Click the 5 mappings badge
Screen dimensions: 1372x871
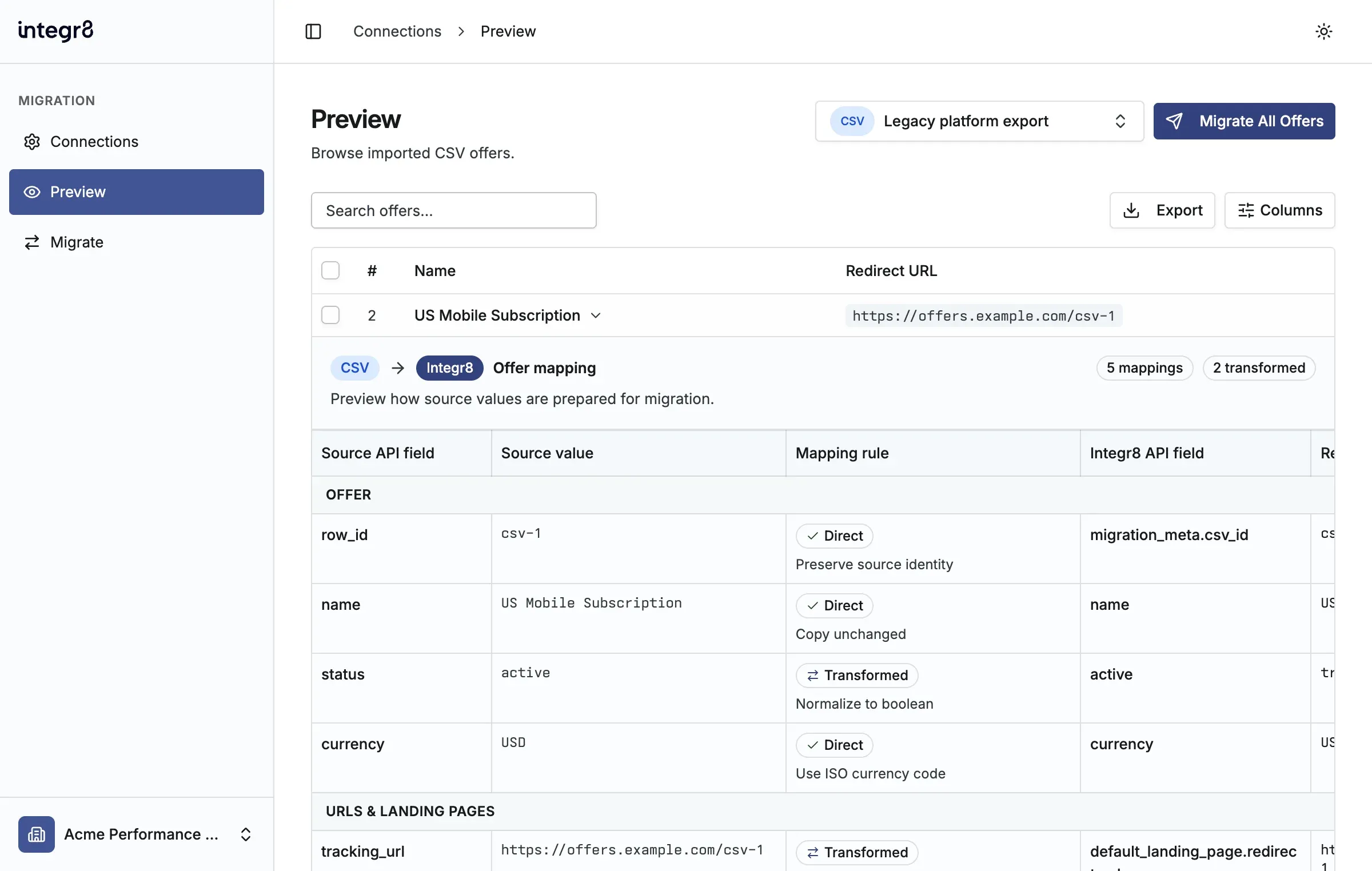pos(1144,368)
